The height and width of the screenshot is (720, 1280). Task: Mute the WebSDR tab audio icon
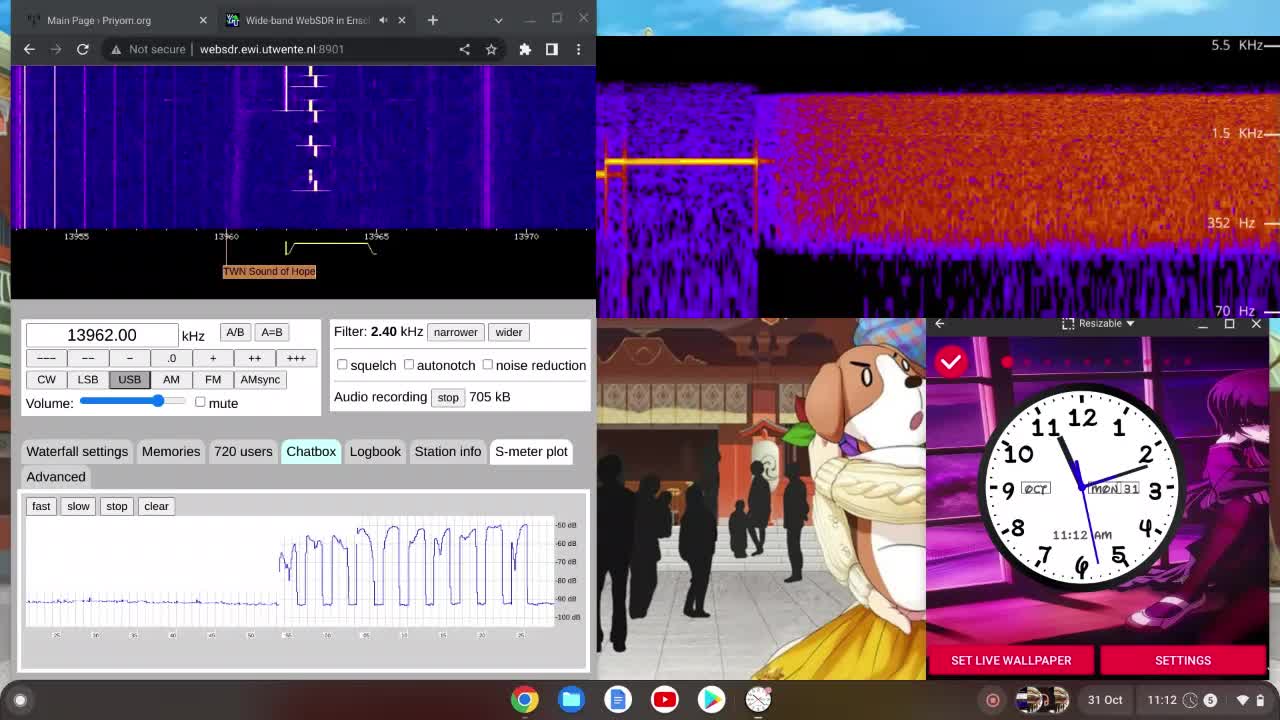(383, 20)
